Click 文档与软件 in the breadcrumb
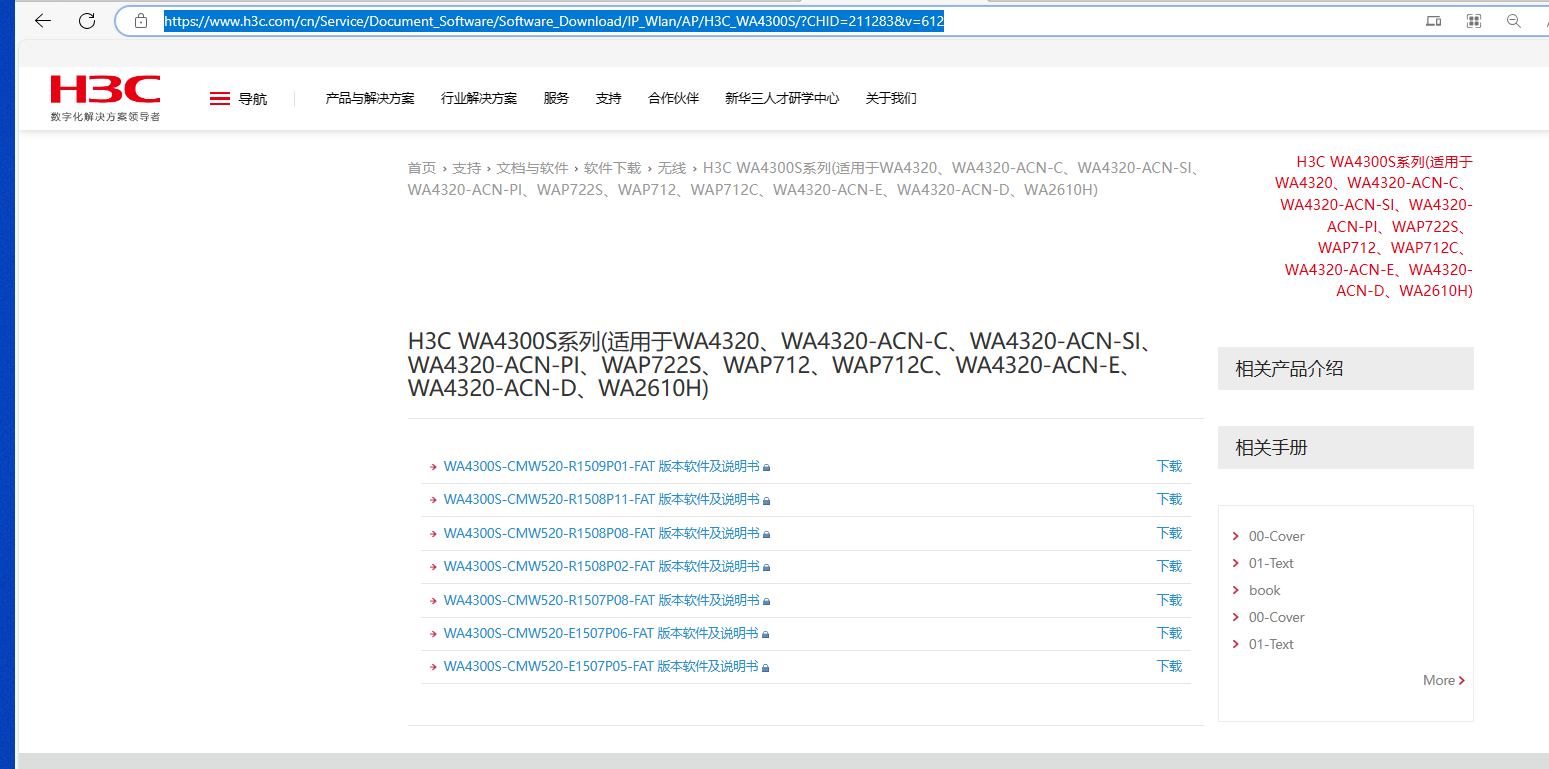 (532, 168)
